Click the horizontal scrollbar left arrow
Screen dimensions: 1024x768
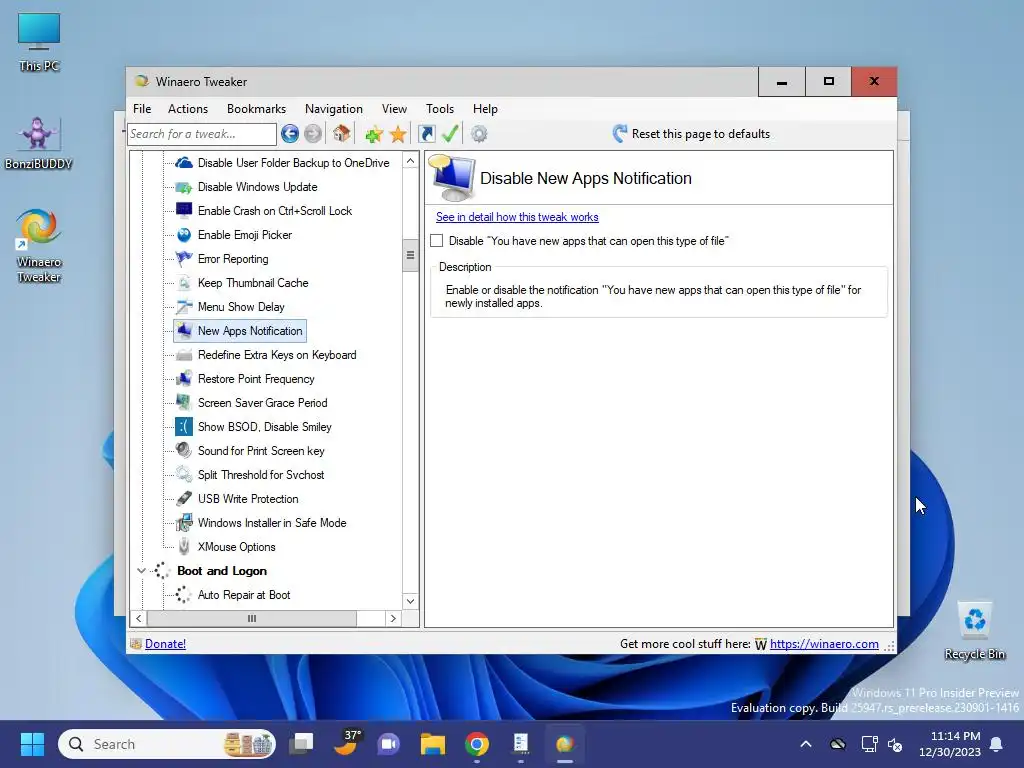[138, 618]
